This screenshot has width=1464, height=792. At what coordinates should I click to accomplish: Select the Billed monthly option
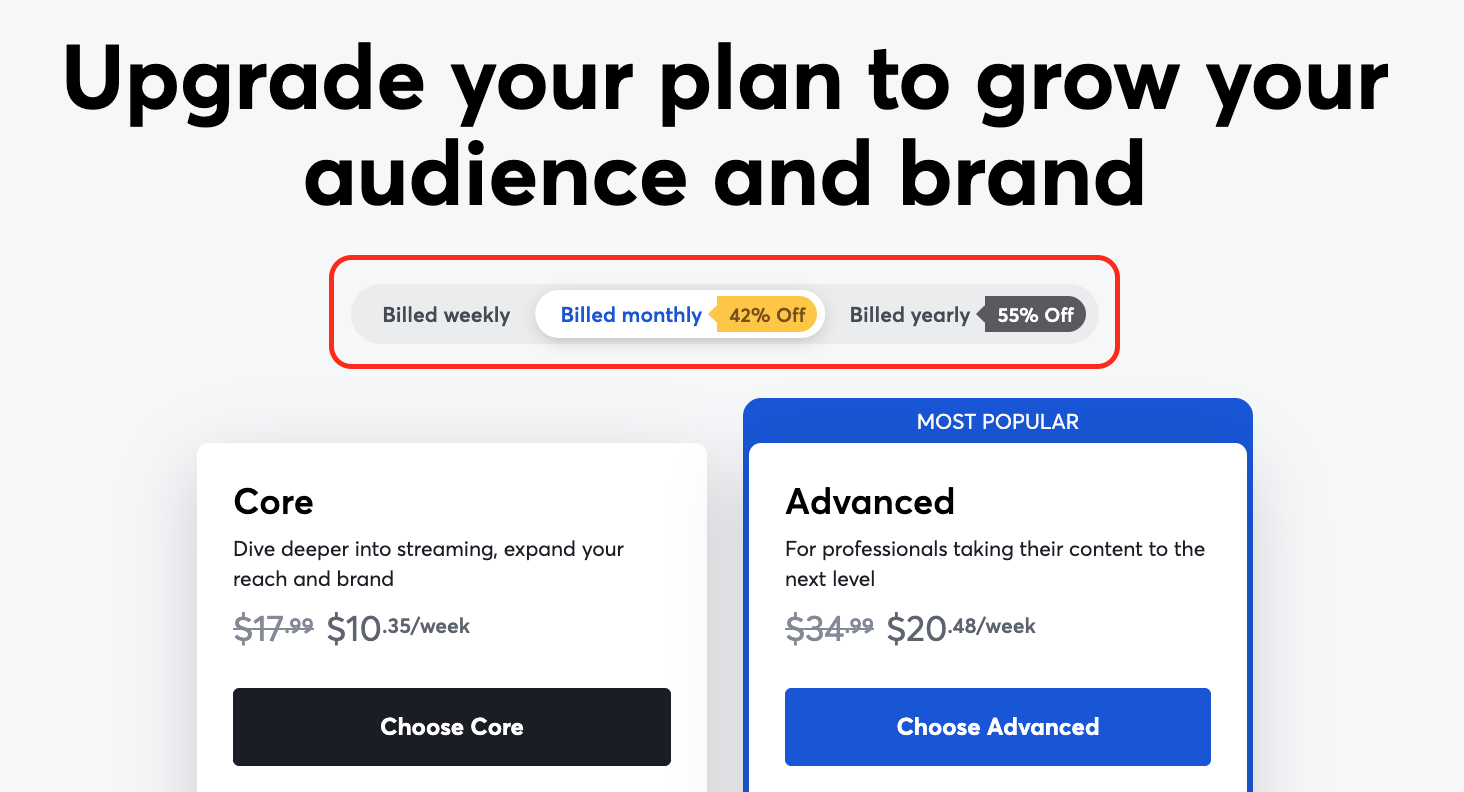[631, 315]
